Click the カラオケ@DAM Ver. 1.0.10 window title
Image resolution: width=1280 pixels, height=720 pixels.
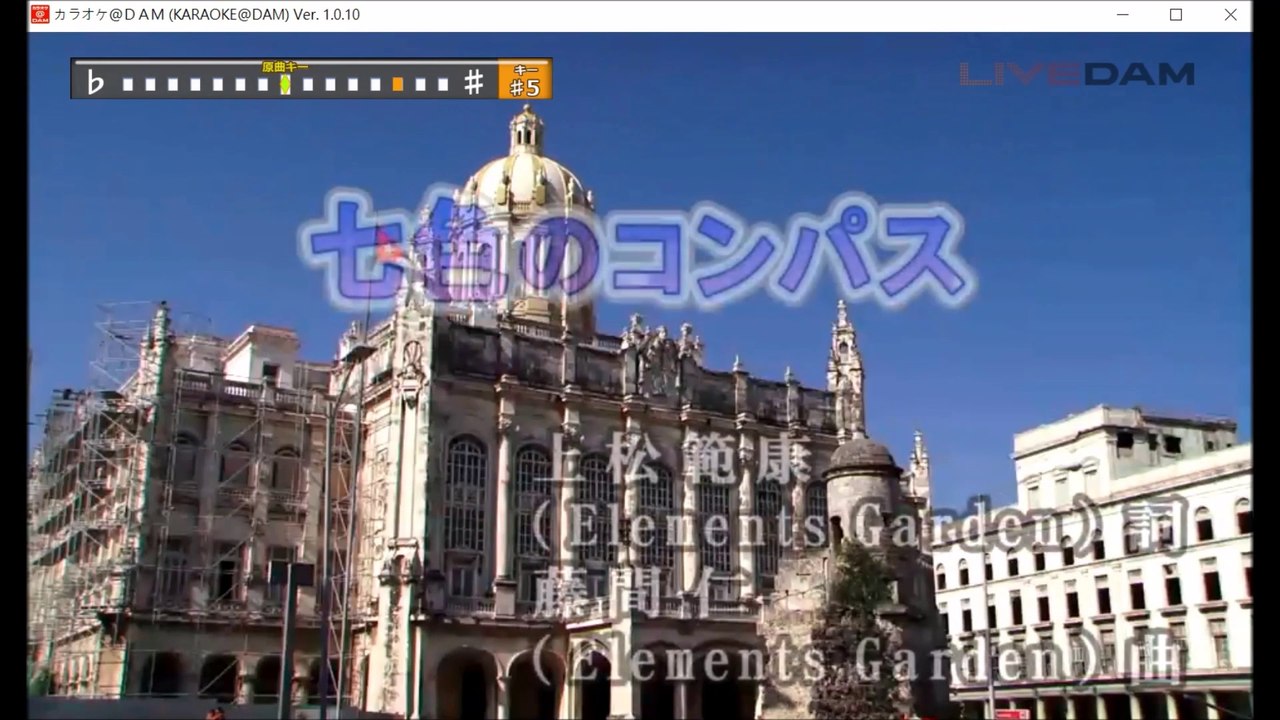coord(207,15)
